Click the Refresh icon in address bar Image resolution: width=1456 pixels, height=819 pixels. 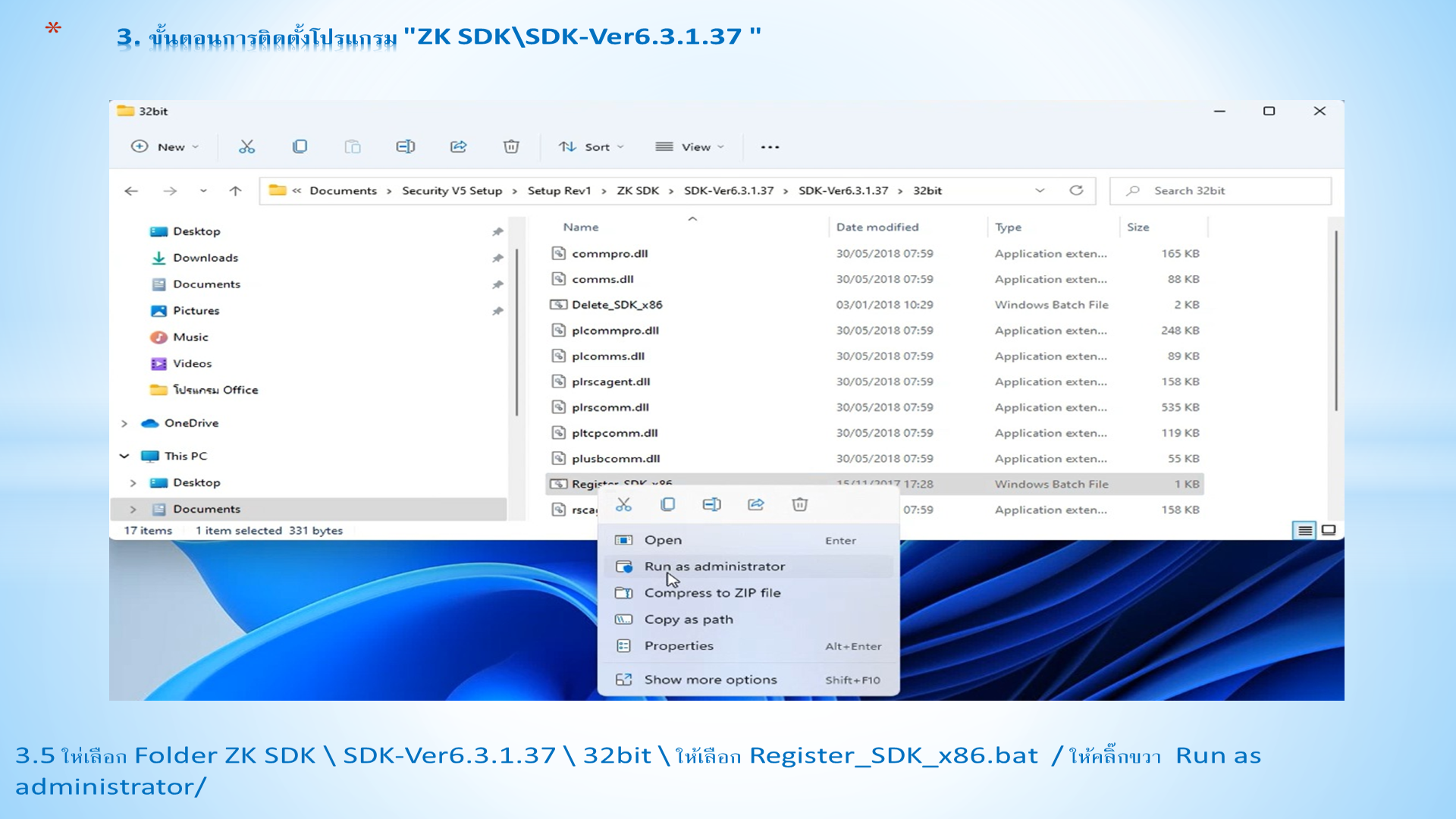click(1076, 190)
